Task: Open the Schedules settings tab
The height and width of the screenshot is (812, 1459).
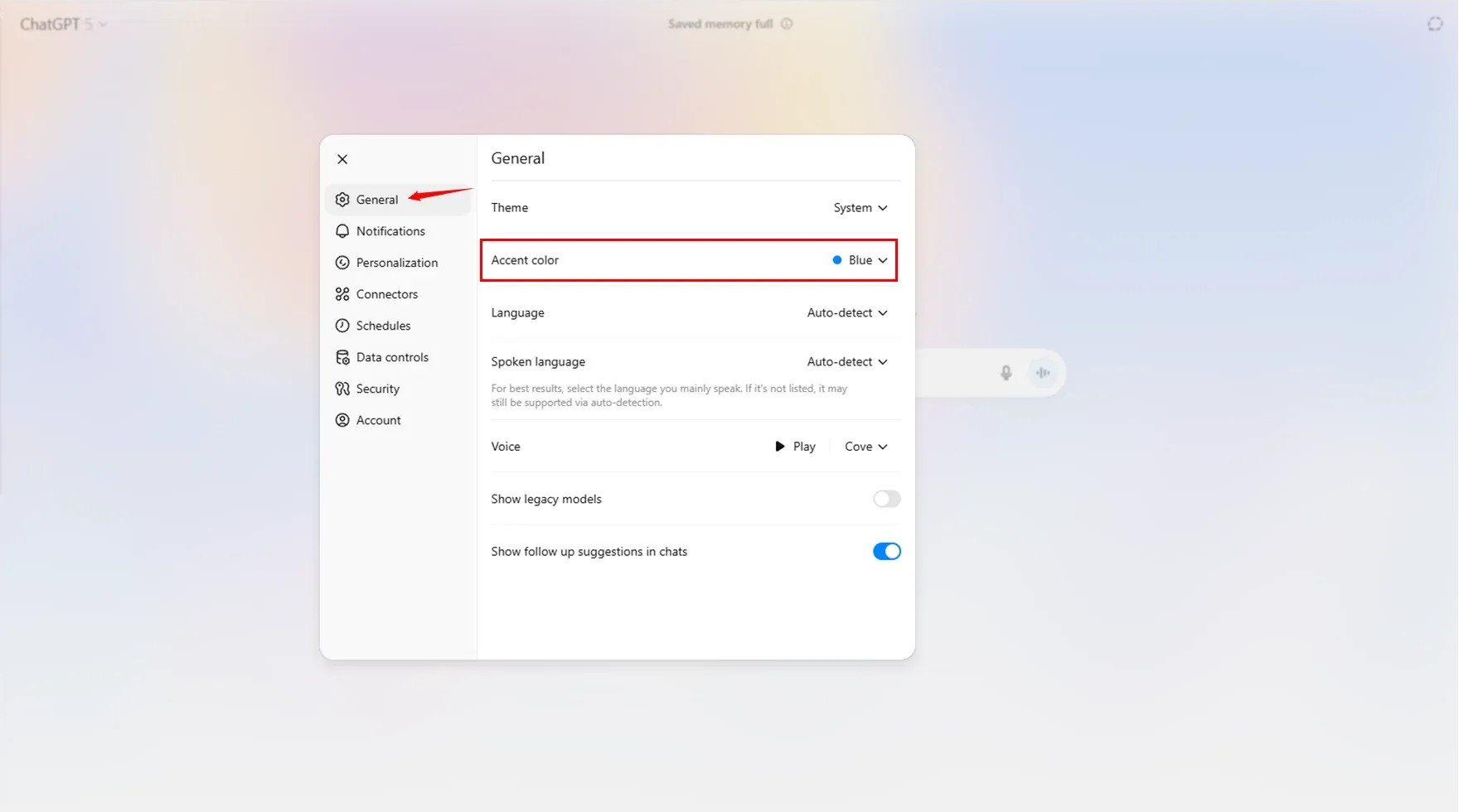Action: [x=399, y=326]
